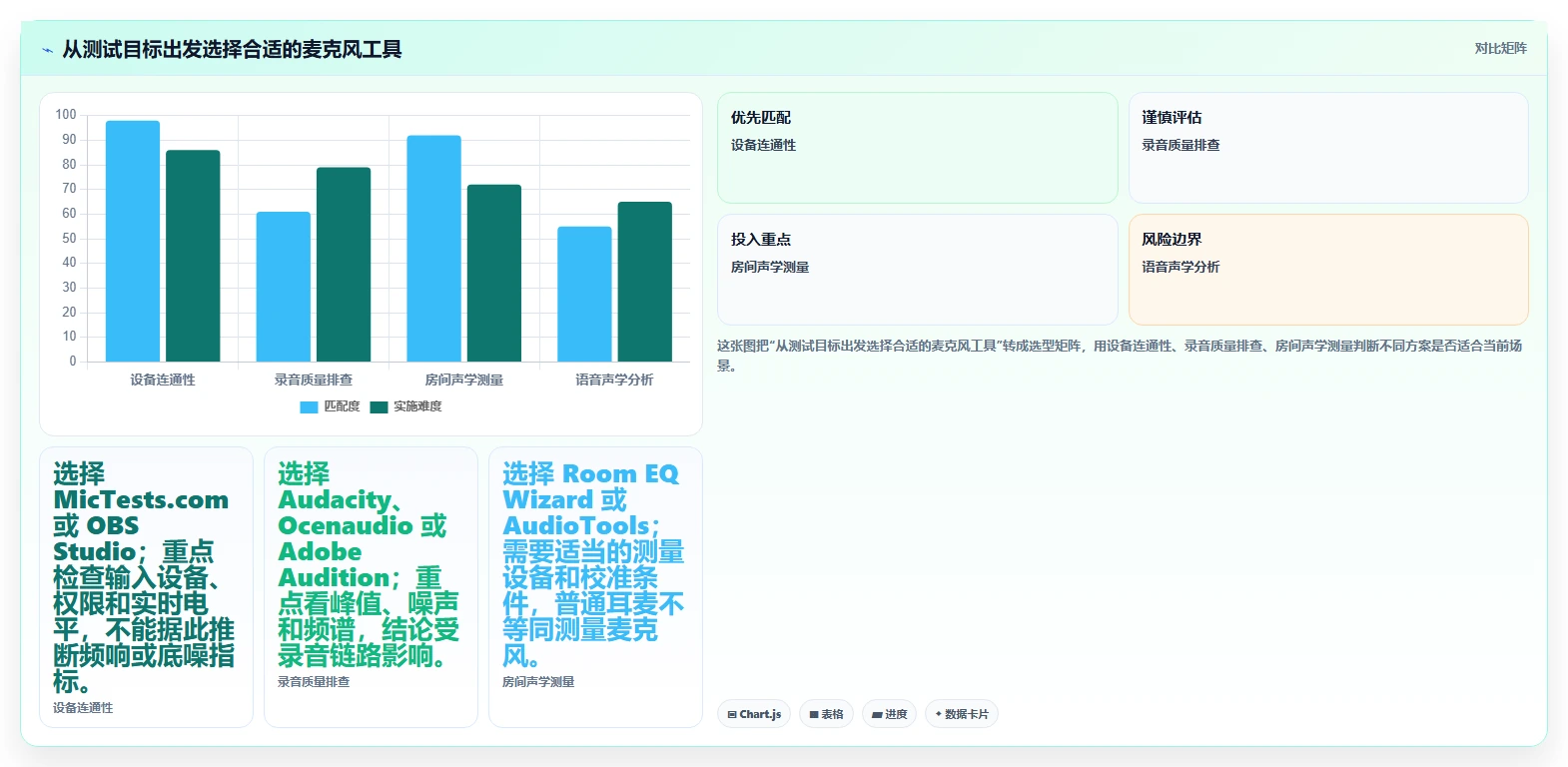The width and height of the screenshot is (1568, 767).
Task: Click the green 实施难度 legend color swatch
Action: click(x=379, y=406)
